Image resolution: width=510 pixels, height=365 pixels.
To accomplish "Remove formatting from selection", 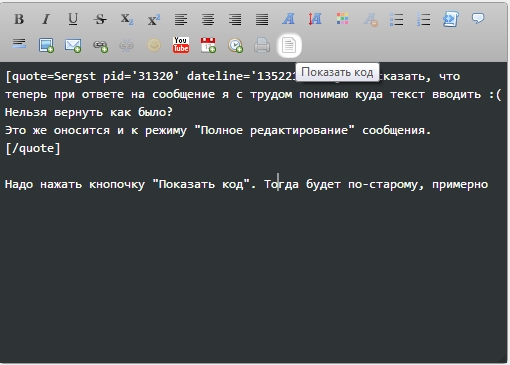I will [370, 19].
